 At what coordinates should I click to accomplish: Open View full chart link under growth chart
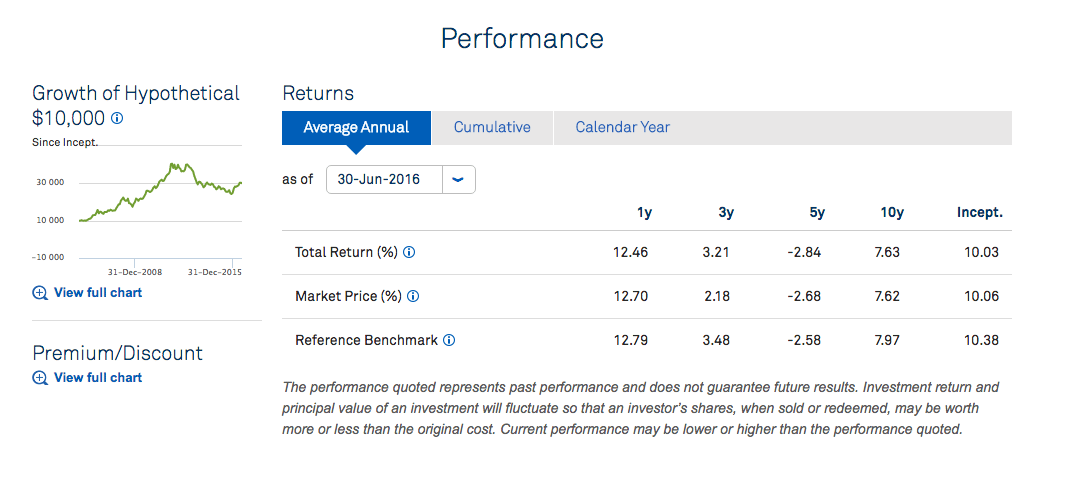98,293
